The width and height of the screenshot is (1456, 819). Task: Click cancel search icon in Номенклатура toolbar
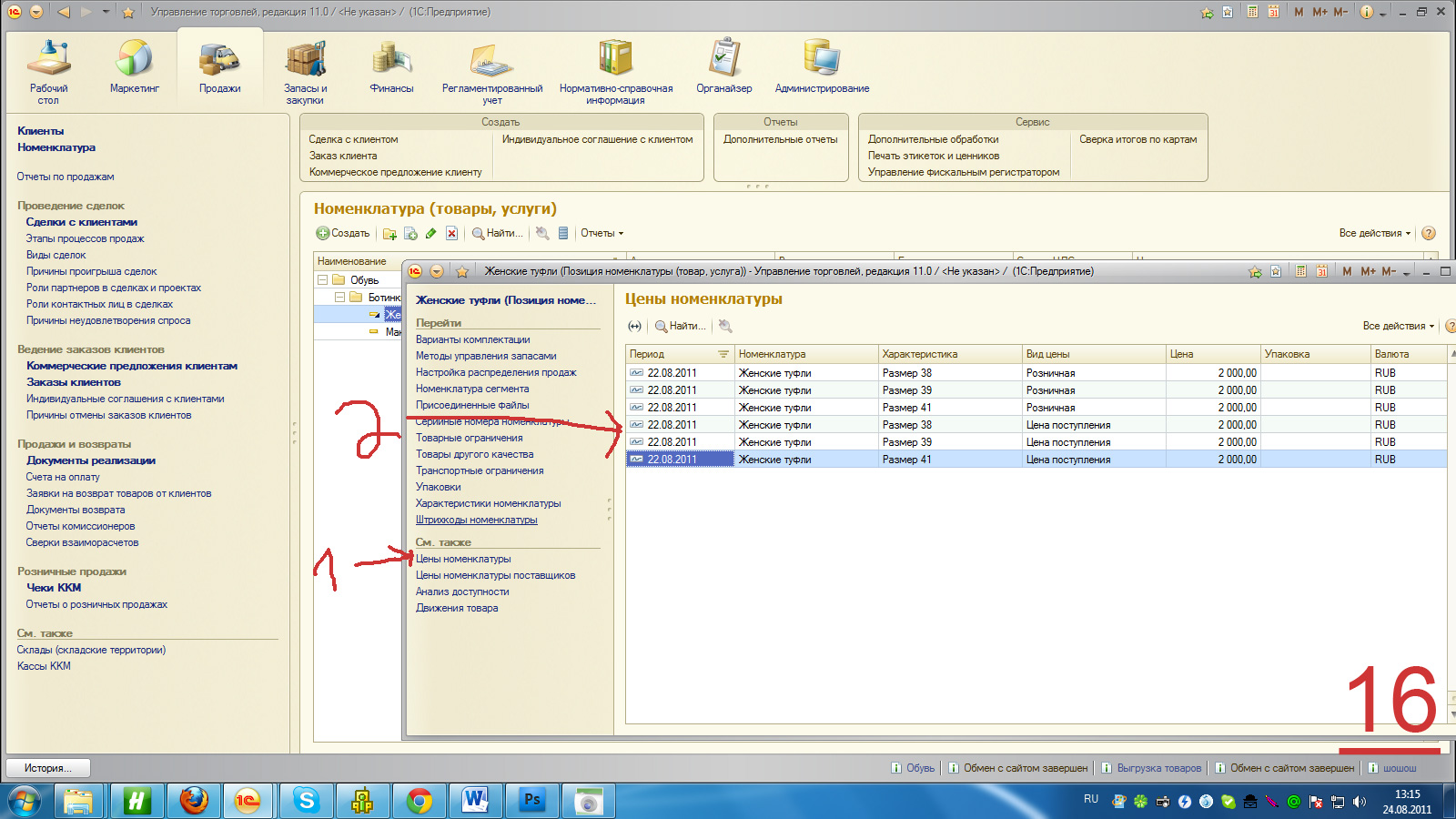[x=542, y=234]
